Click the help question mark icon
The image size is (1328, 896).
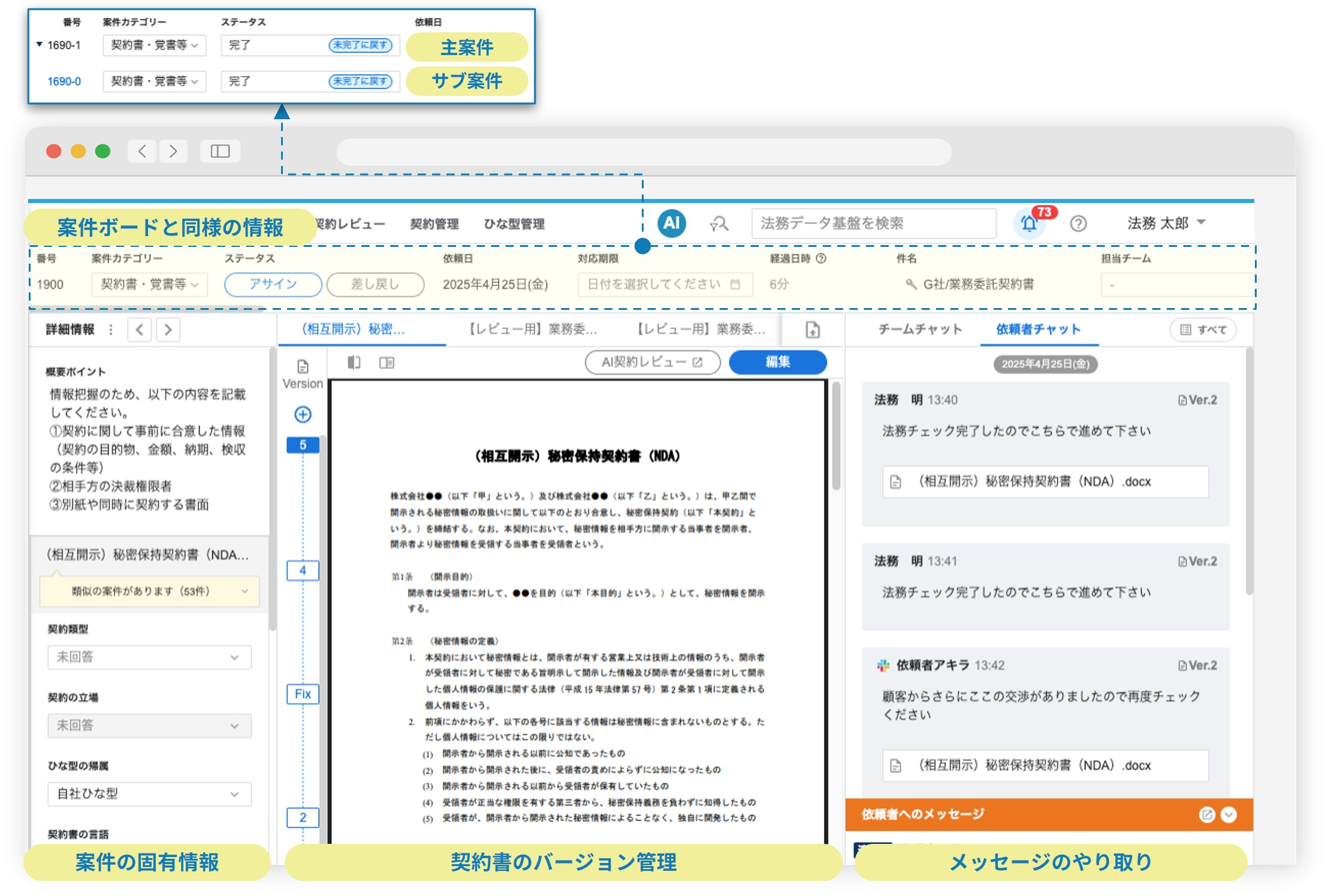pos(1078,224)
